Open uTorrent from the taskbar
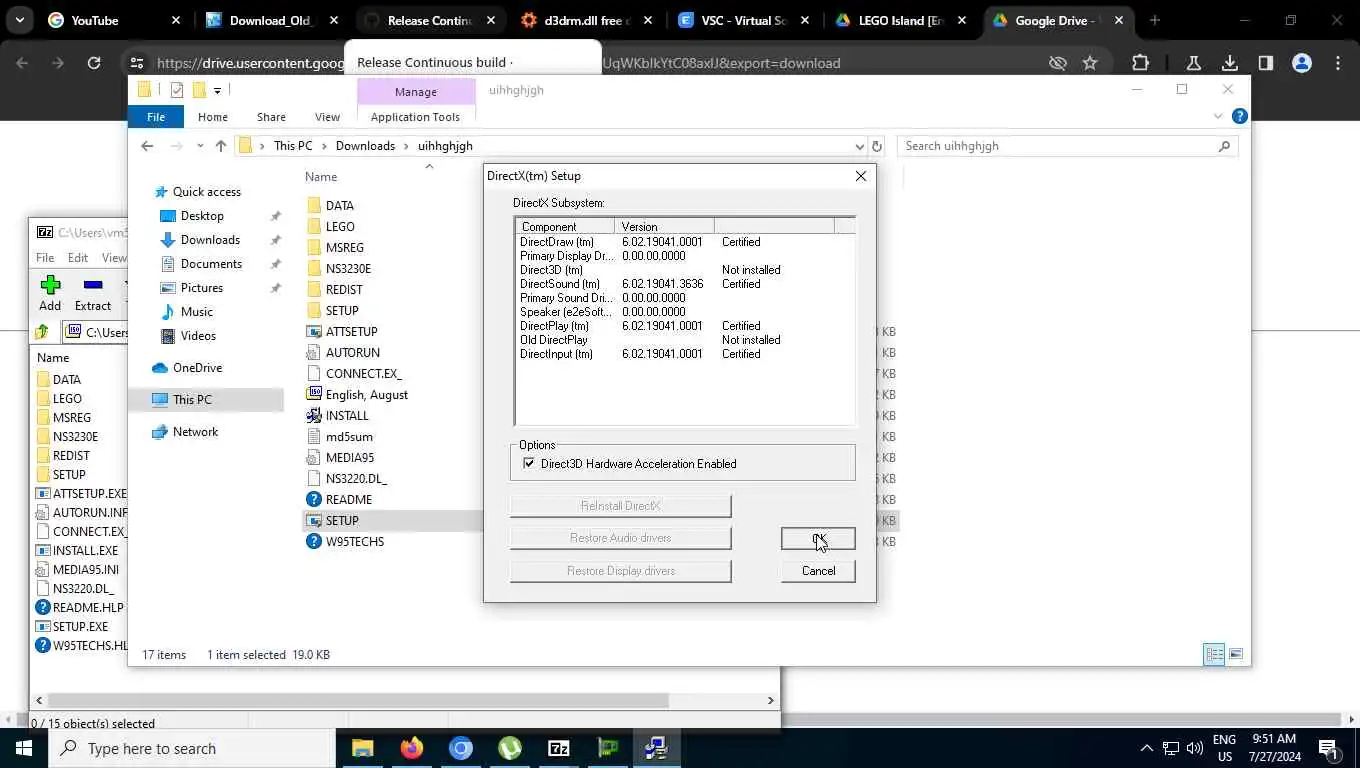1360x768 pixels. coord(510,748)
